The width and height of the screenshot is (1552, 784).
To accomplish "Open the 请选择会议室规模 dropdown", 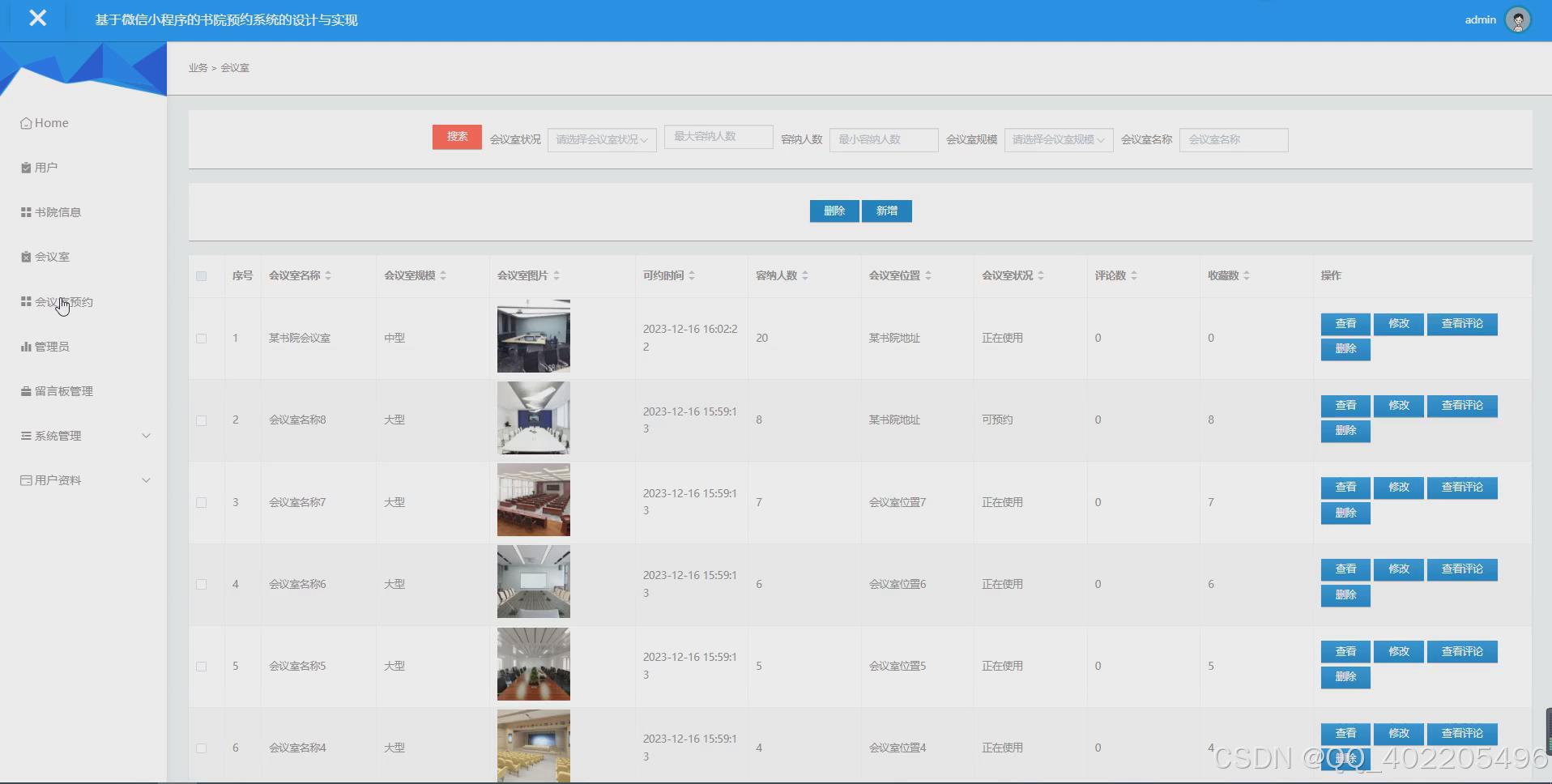I will (x=1057, y=139).
